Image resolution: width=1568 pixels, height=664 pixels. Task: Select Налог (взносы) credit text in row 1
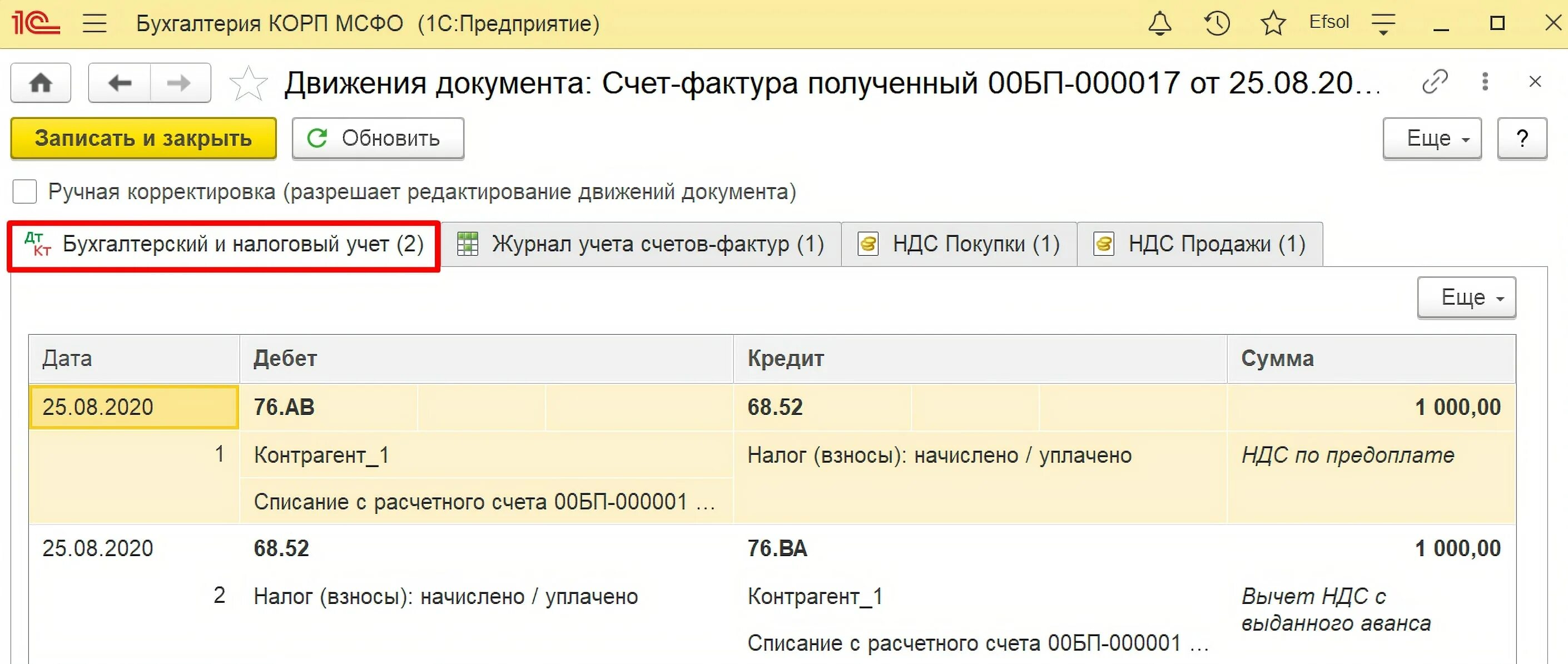coord(939,455)
